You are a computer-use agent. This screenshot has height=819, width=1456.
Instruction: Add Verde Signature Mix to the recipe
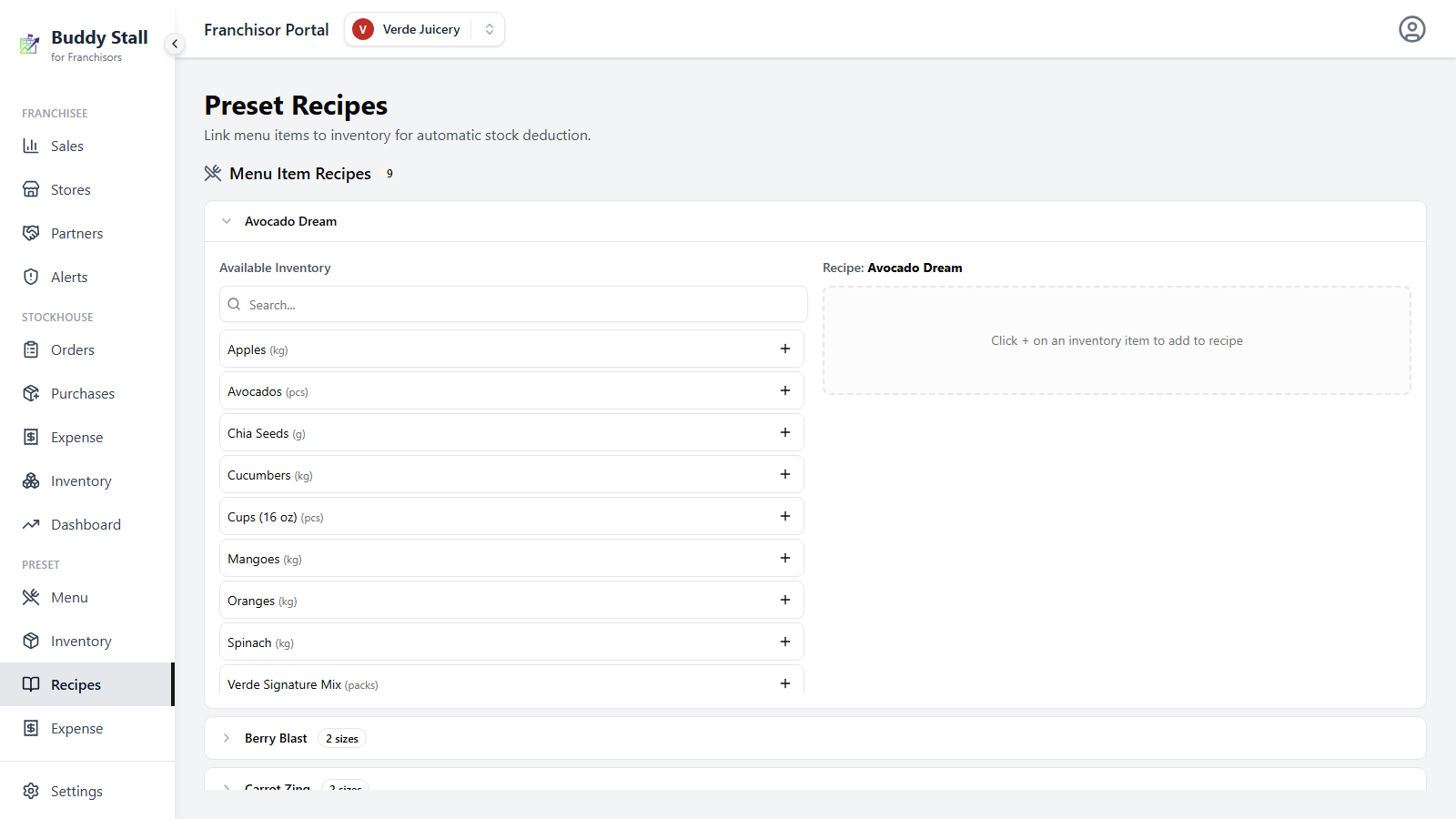[x=785, y=683]
